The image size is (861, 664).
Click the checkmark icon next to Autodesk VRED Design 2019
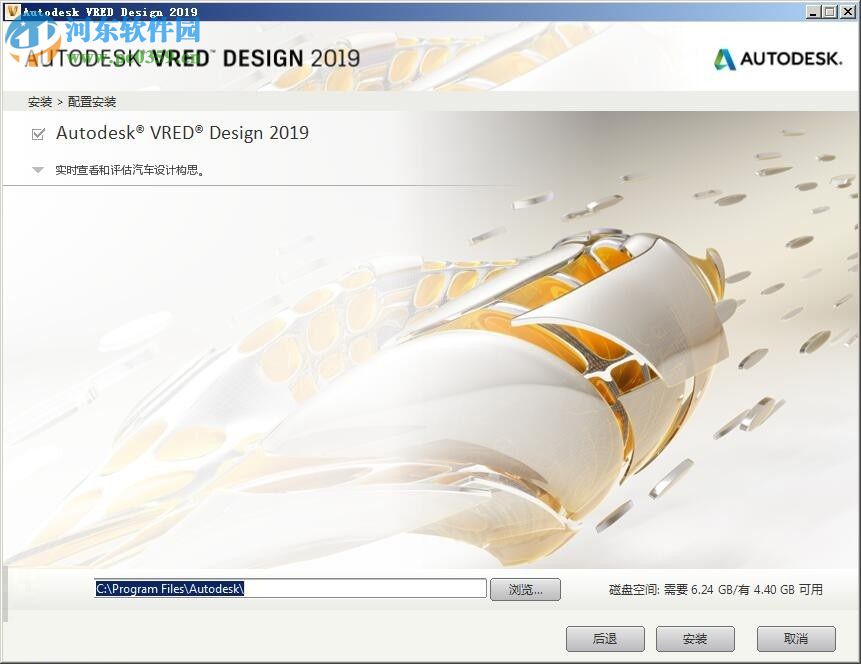point(40,132)
